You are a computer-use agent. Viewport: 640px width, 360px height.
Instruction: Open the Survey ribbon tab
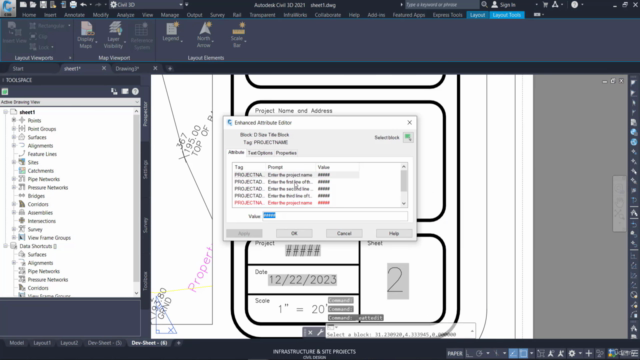click(x=217, y=15)
